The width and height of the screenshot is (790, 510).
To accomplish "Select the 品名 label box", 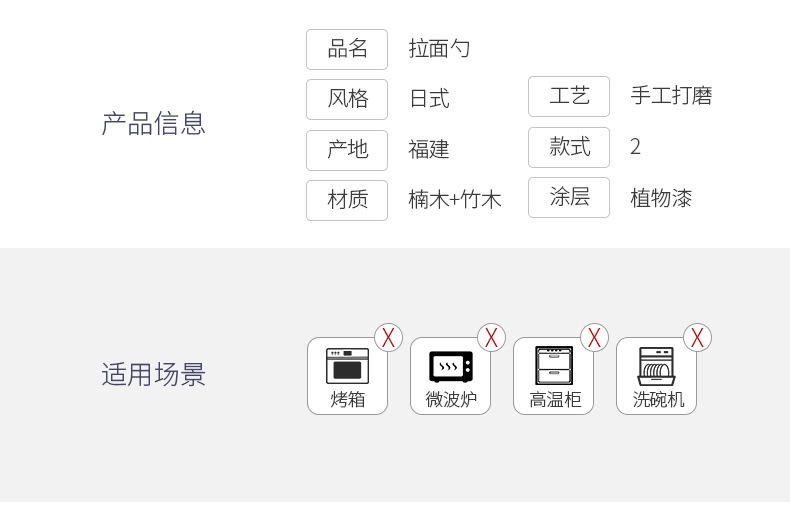I will tap(347, 49).
